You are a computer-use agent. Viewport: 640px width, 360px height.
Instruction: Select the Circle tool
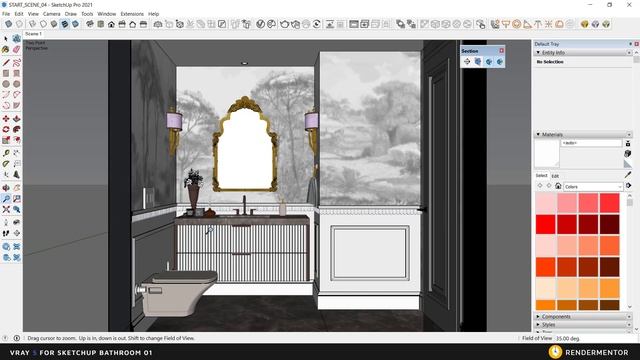tap(6, 84)
